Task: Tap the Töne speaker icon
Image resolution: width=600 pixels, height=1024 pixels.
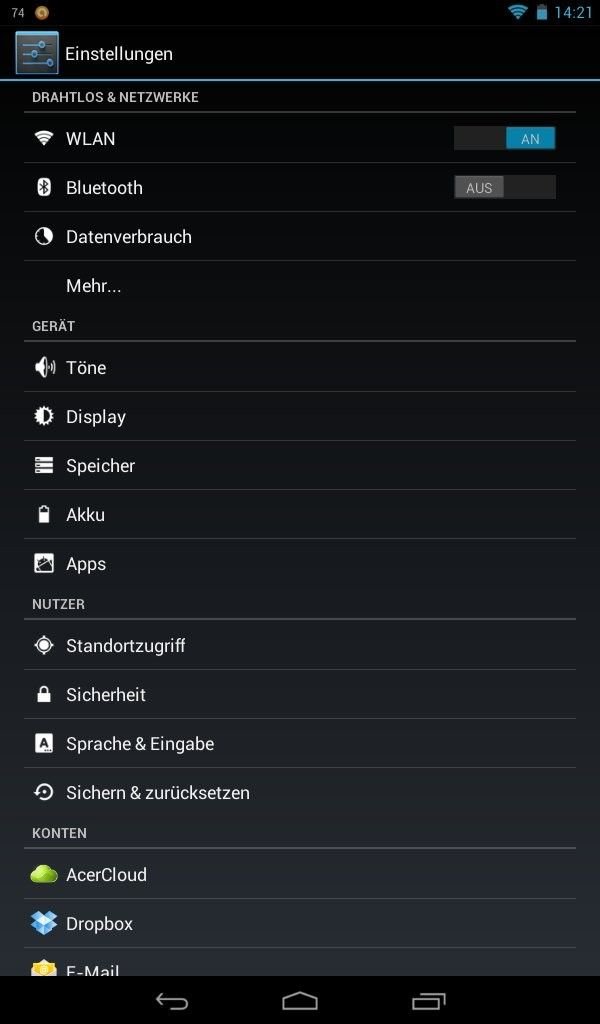Action: click(x=44, y=368)
